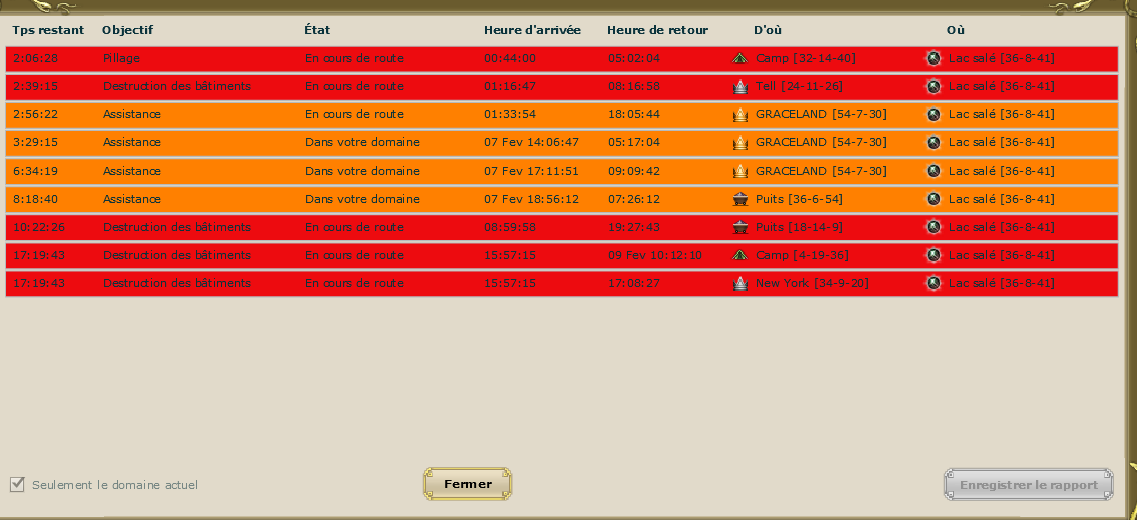The height and width of the screenshot is (520, 1137).
Task: Click the tent icon beside Camp [32-14-40]
Action: 740,58
